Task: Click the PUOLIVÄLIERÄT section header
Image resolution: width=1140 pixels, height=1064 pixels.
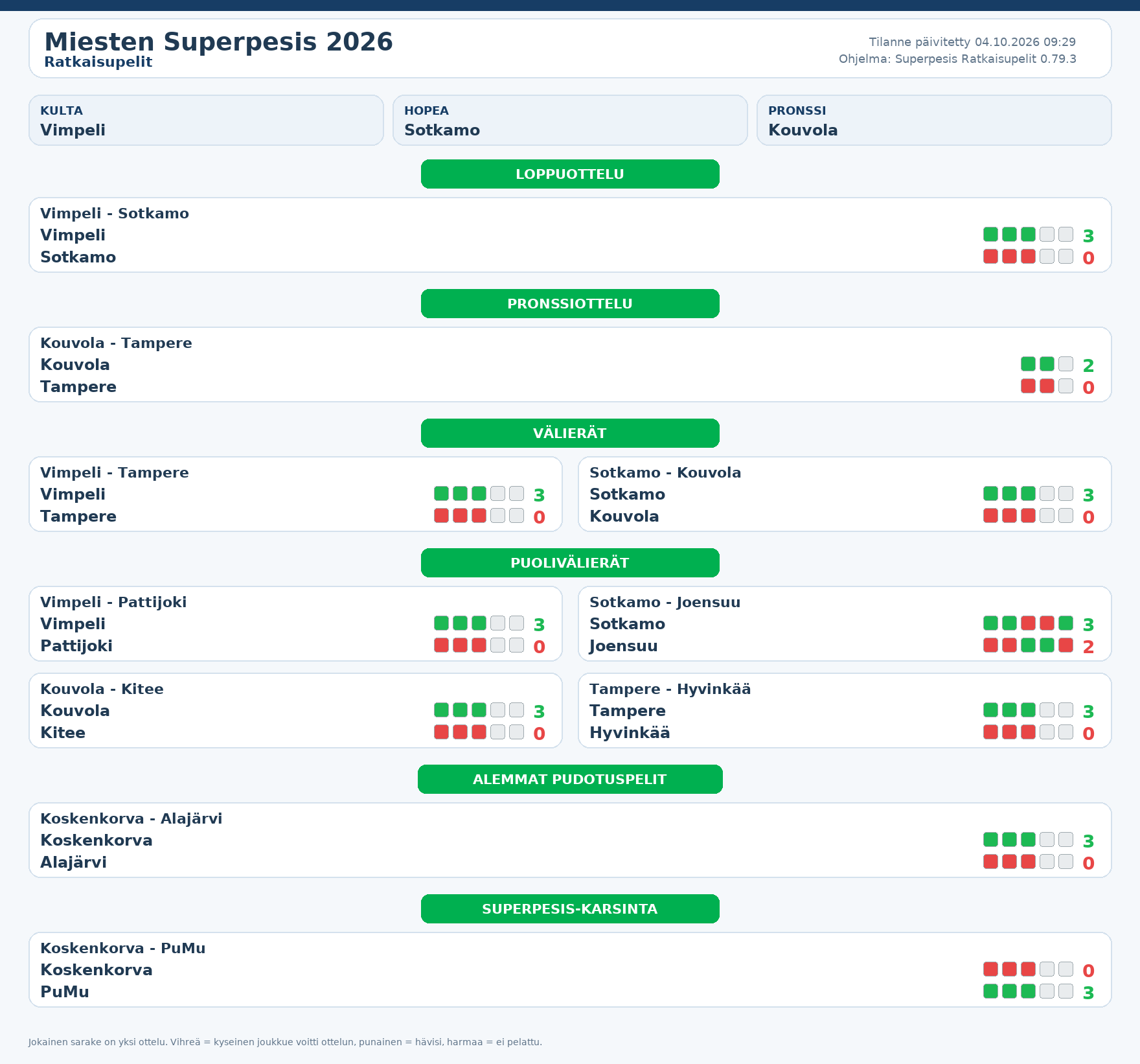Action: tap(570, 563)
